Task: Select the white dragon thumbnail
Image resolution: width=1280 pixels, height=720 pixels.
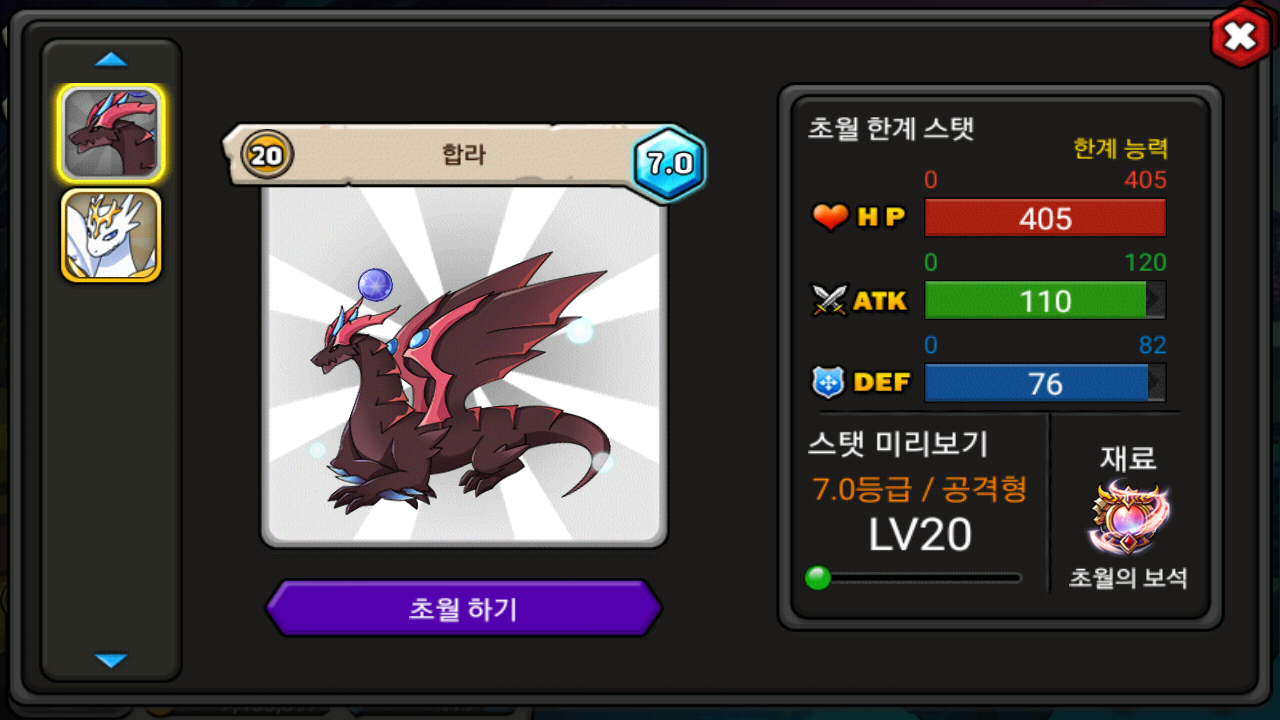Action: pyautogui.click(x=111, y=235)
